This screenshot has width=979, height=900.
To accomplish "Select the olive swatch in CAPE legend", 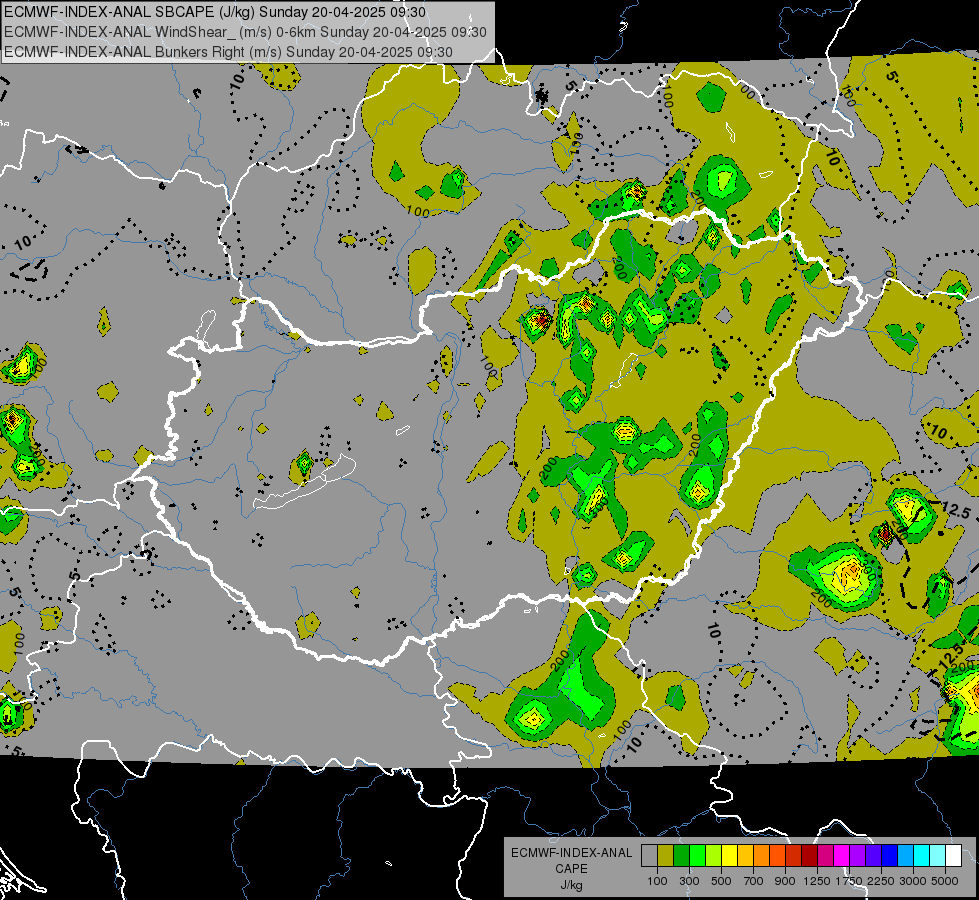I will coord(665,856).
